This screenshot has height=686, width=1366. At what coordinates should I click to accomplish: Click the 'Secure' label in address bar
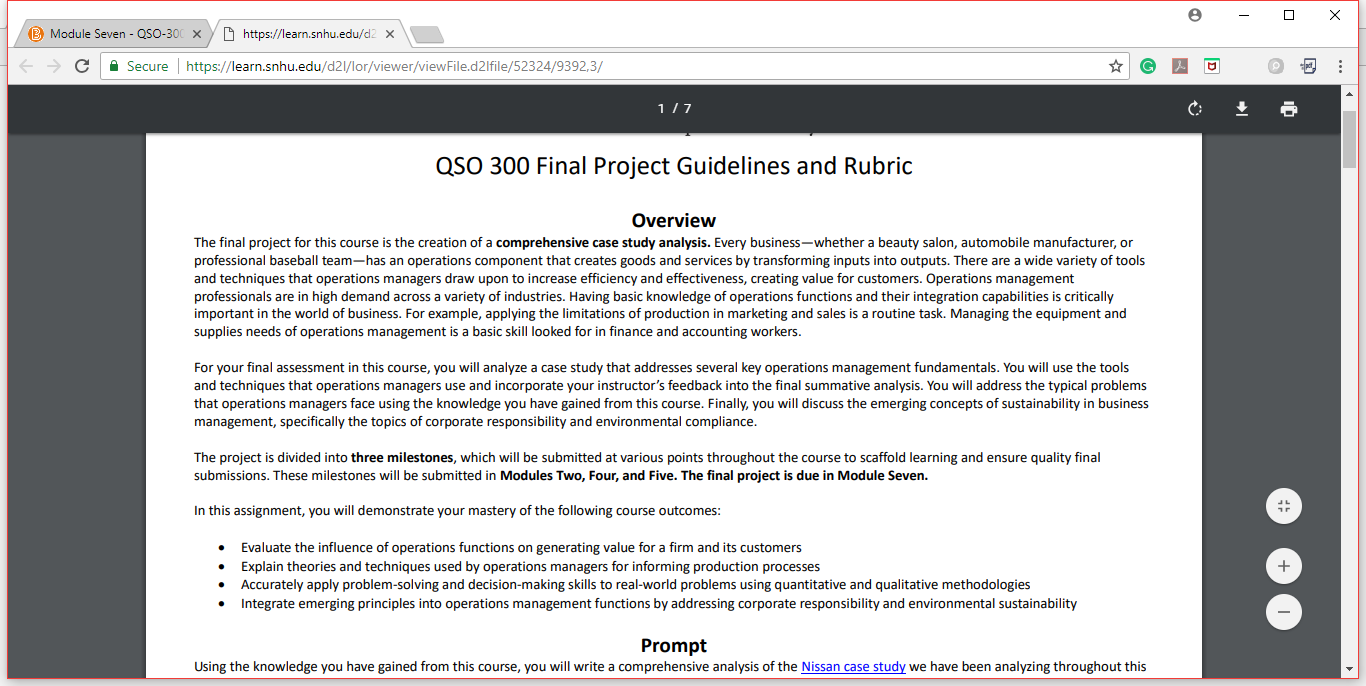148,66
